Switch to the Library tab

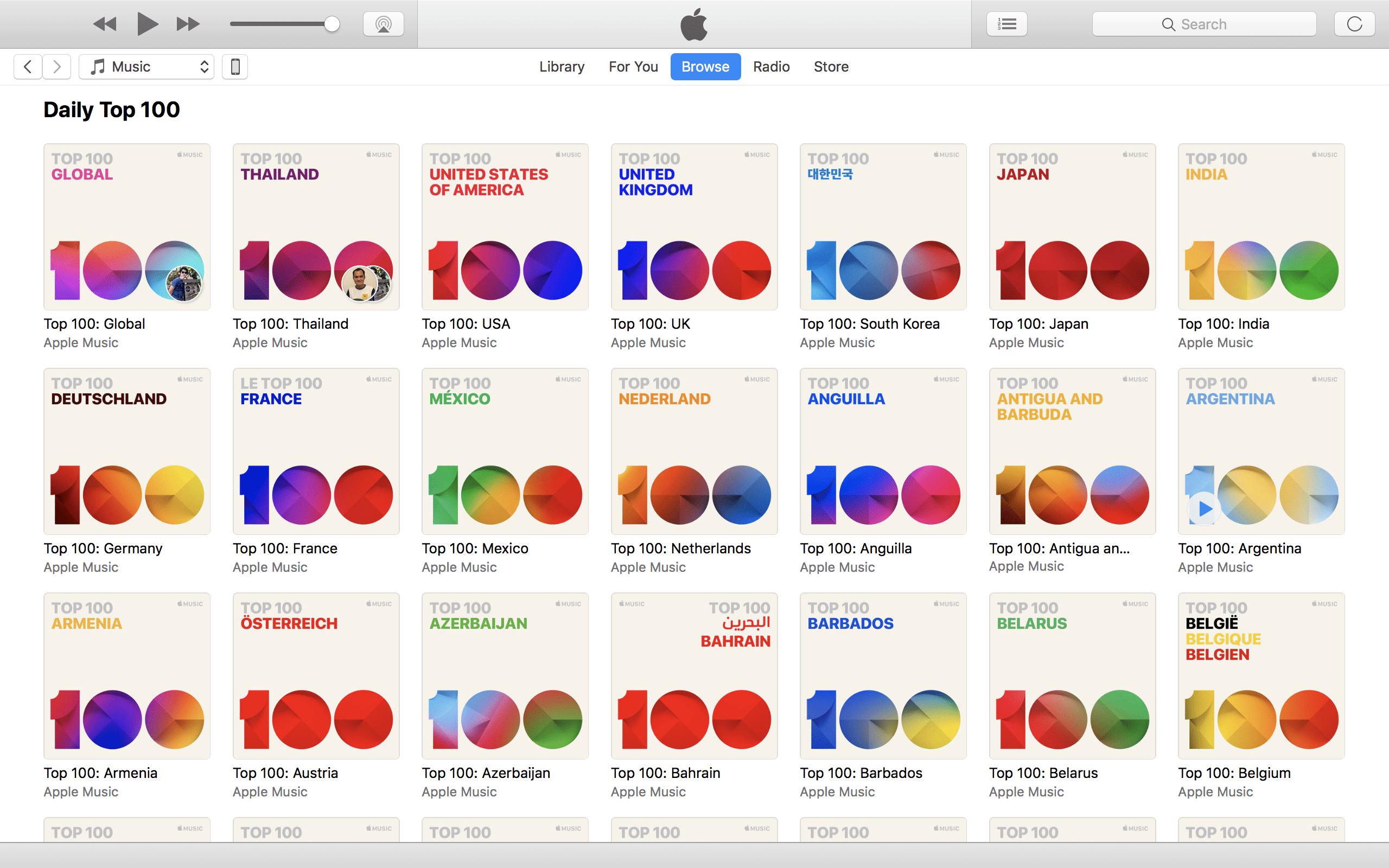click(x=562, y=67)
